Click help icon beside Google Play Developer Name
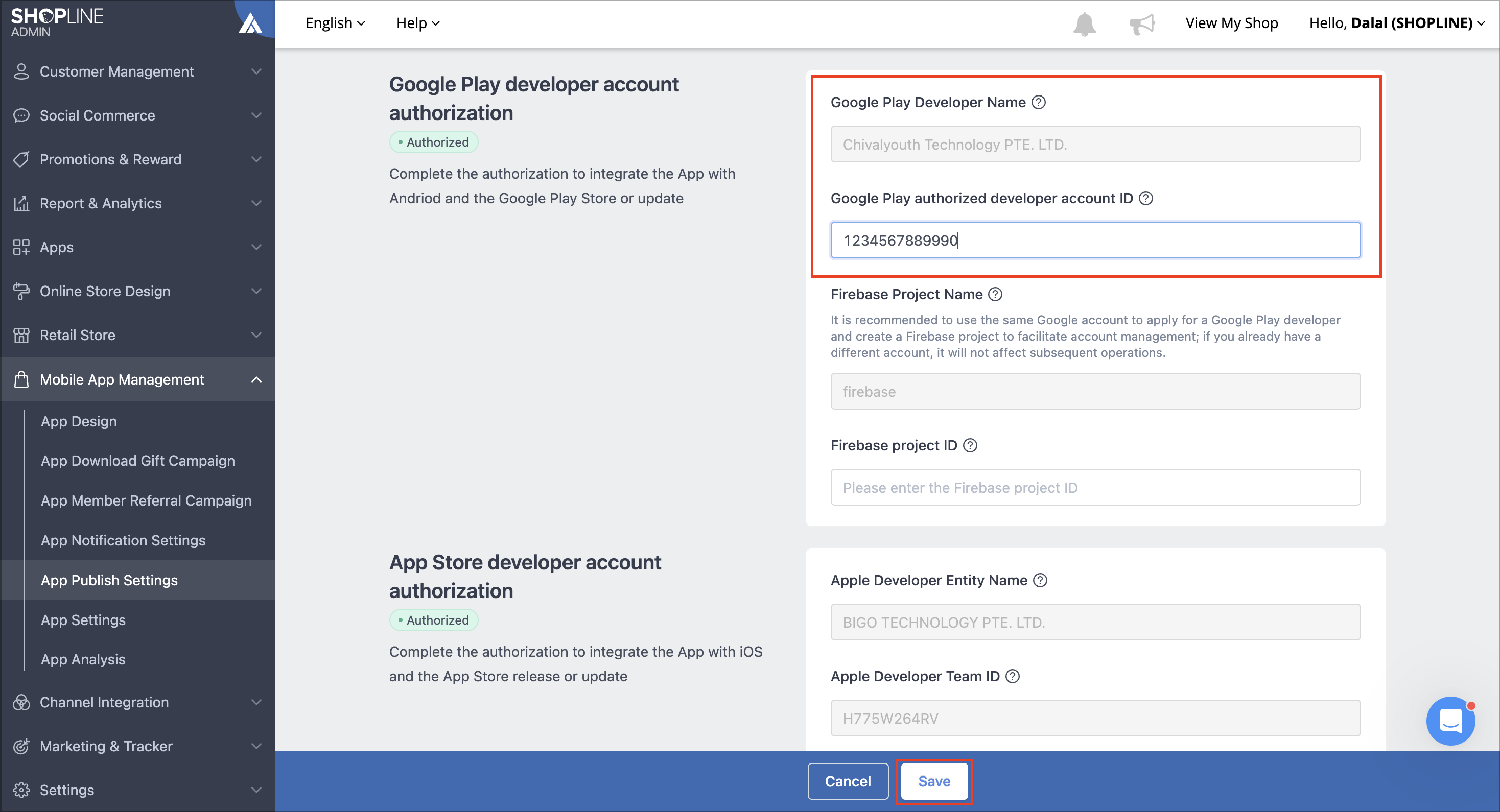 click(x=1038, y=102)
